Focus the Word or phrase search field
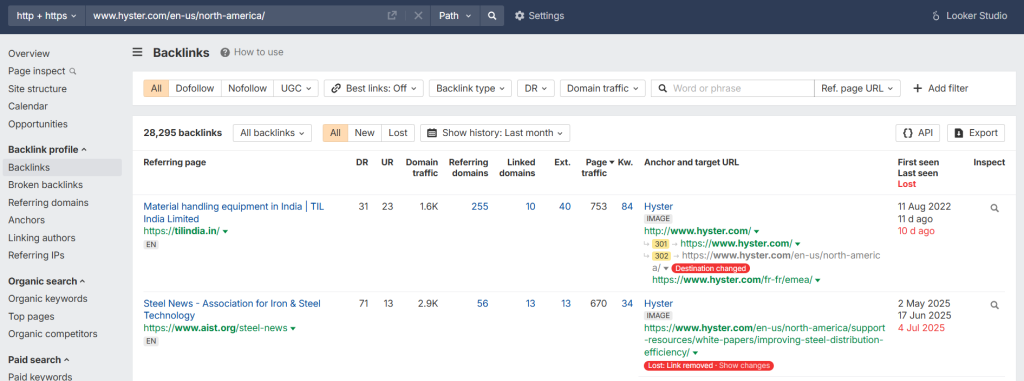Viewport: 1024px width, 381px height. pos(733,88)
